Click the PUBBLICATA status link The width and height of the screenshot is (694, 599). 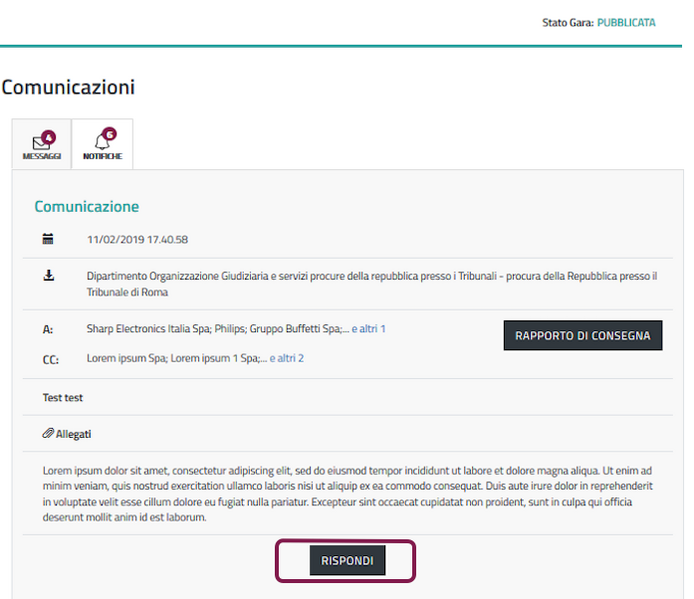[x=626, y=22]
